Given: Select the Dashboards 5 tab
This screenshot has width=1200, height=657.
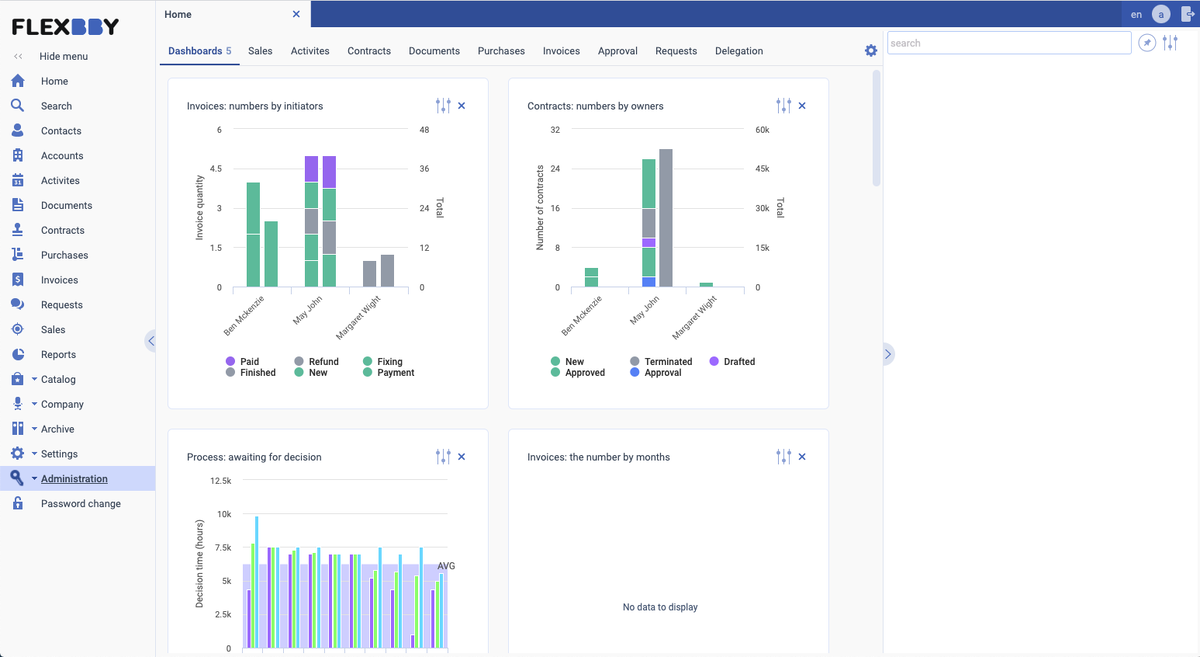Looking at the screenshot, I should (200, 51).
